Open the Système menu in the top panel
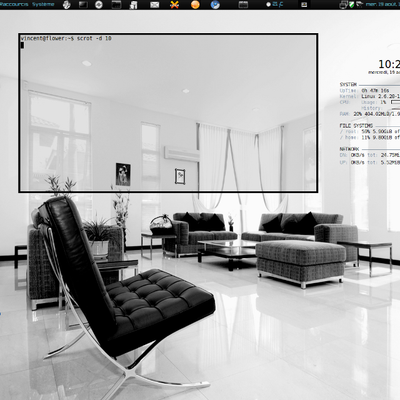This screenshot has height=400, width=400. point(43,4)
